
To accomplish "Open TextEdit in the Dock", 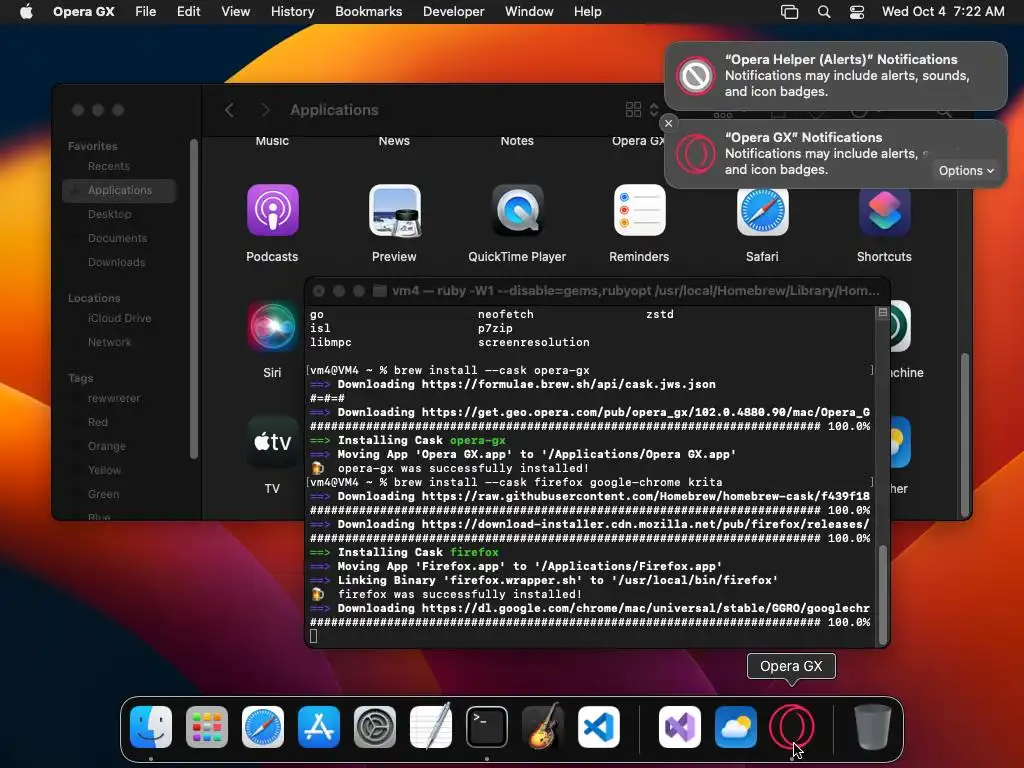I will [431, 727].
